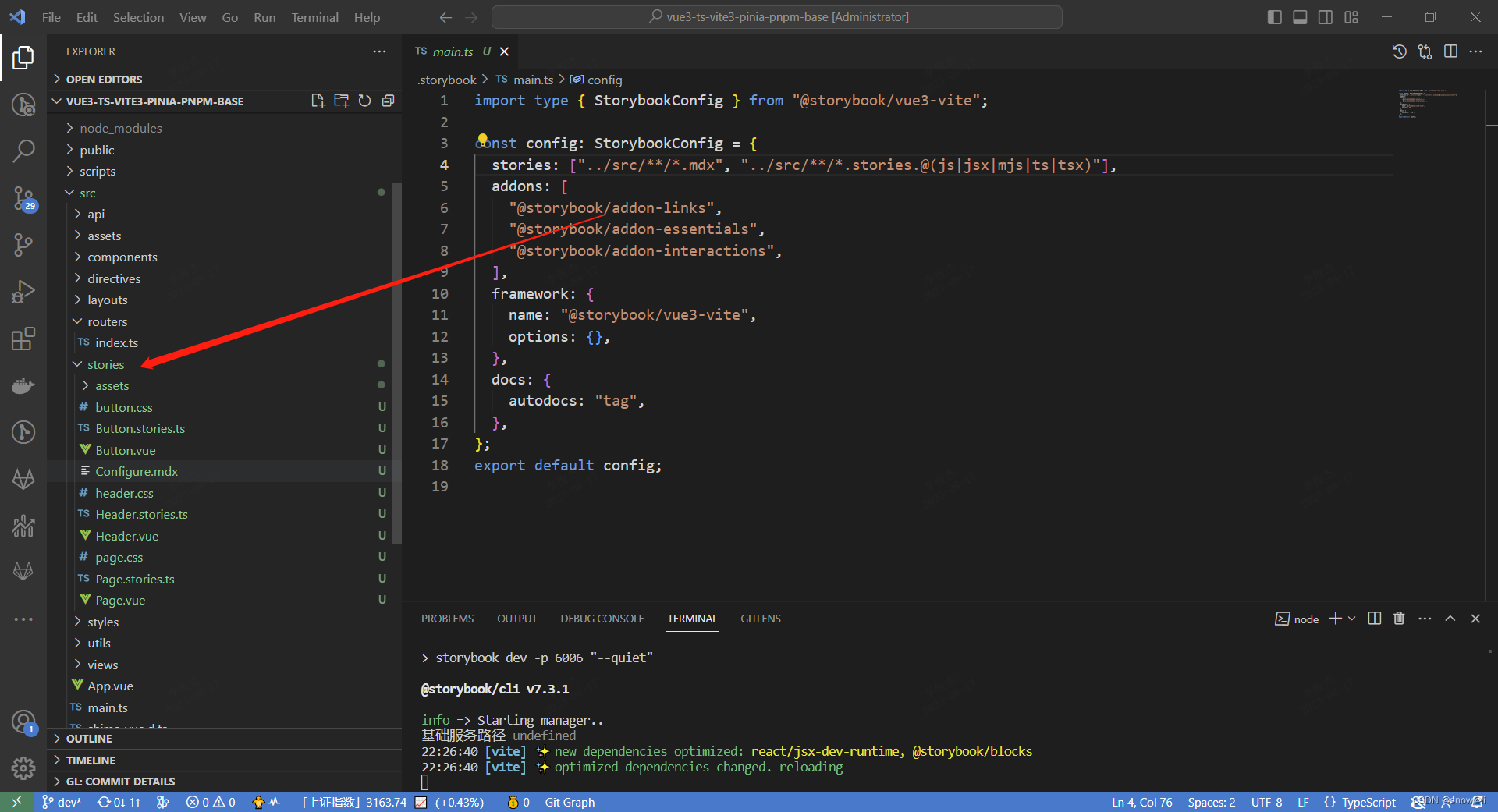Open remote window indicator in status bar
This screenshot has width=1498, height=812.
coord(16,802)
